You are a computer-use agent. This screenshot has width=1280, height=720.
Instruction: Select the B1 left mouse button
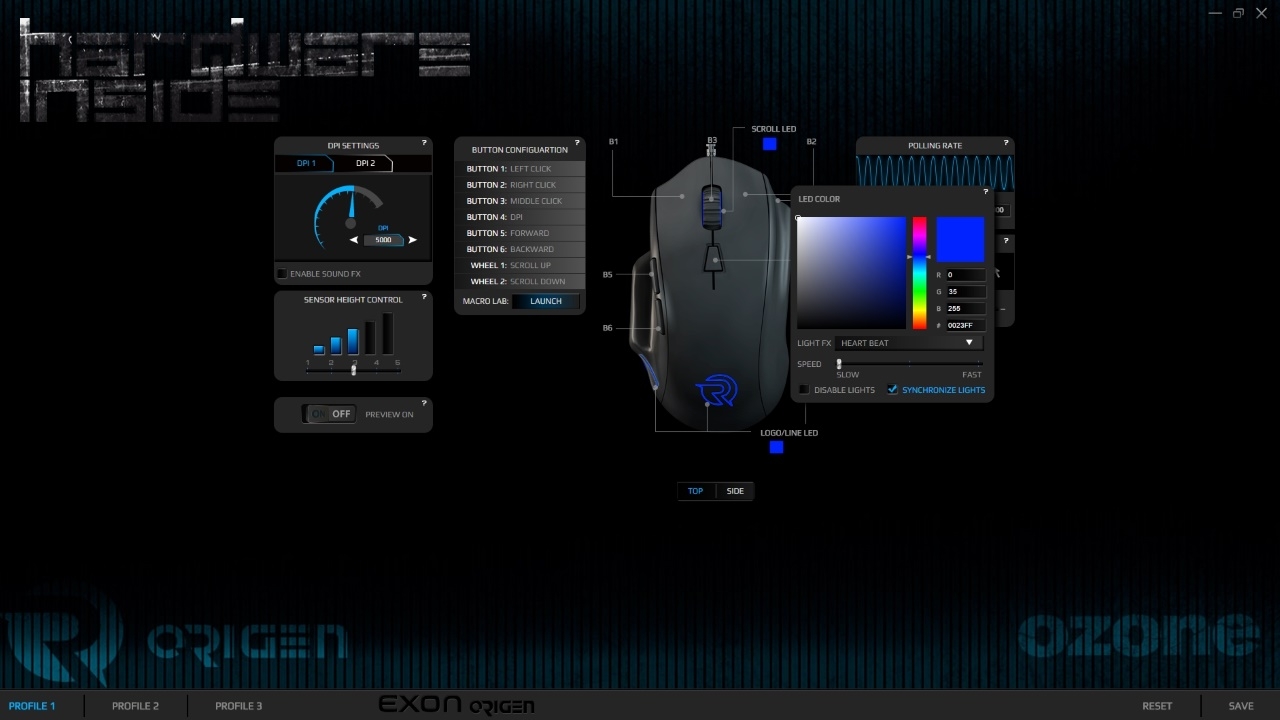(682, 196)
